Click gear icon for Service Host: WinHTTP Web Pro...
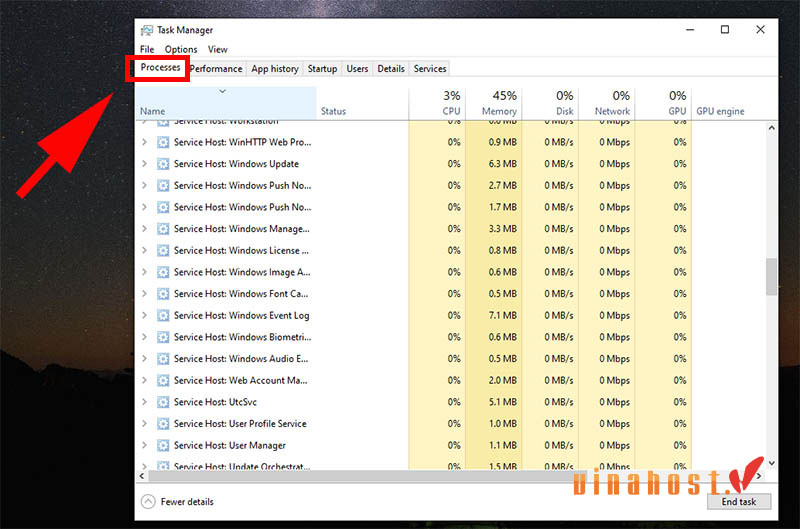 [163, 142]
